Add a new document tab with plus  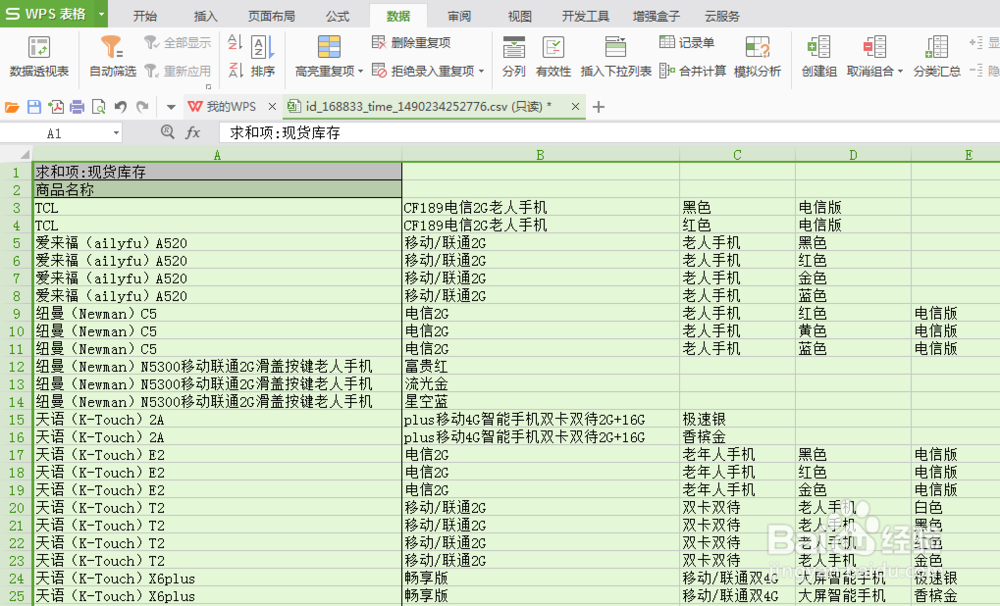(598, 107)
